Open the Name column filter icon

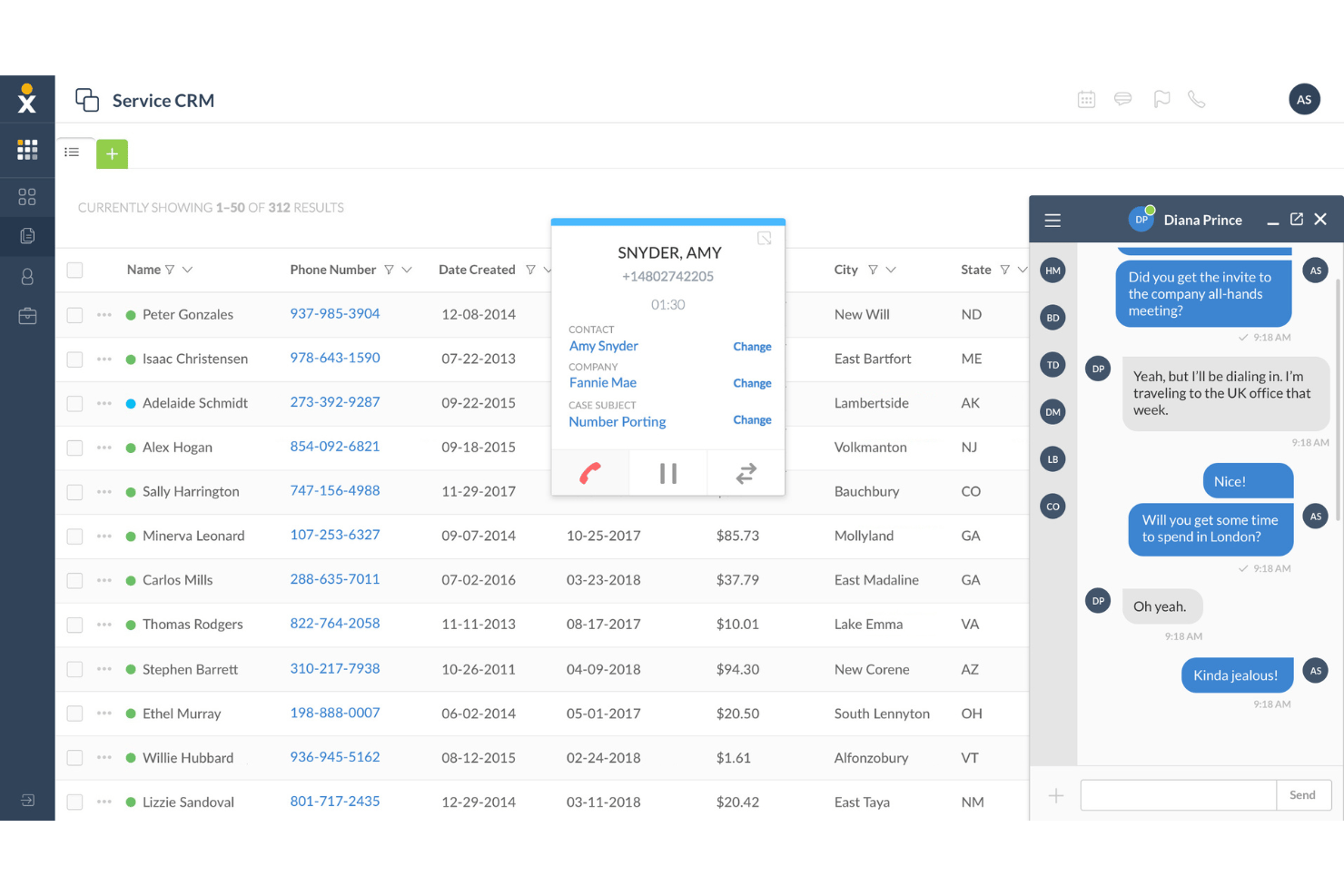coord(170,270)
